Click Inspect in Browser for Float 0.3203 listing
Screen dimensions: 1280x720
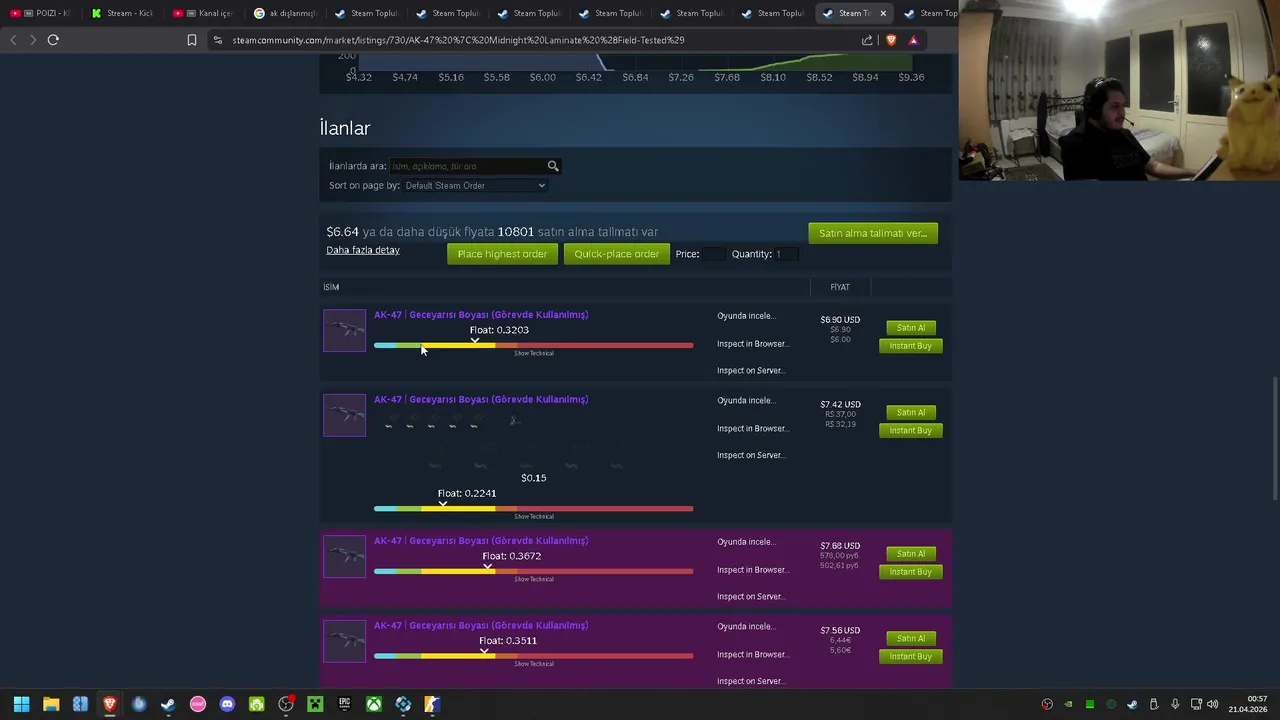[x=753, y=344]
